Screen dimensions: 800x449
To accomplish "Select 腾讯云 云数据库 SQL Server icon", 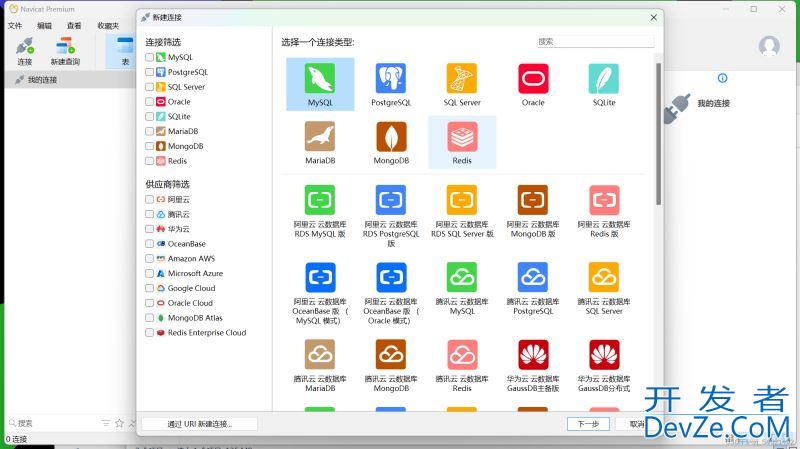I will coord(604,277).
